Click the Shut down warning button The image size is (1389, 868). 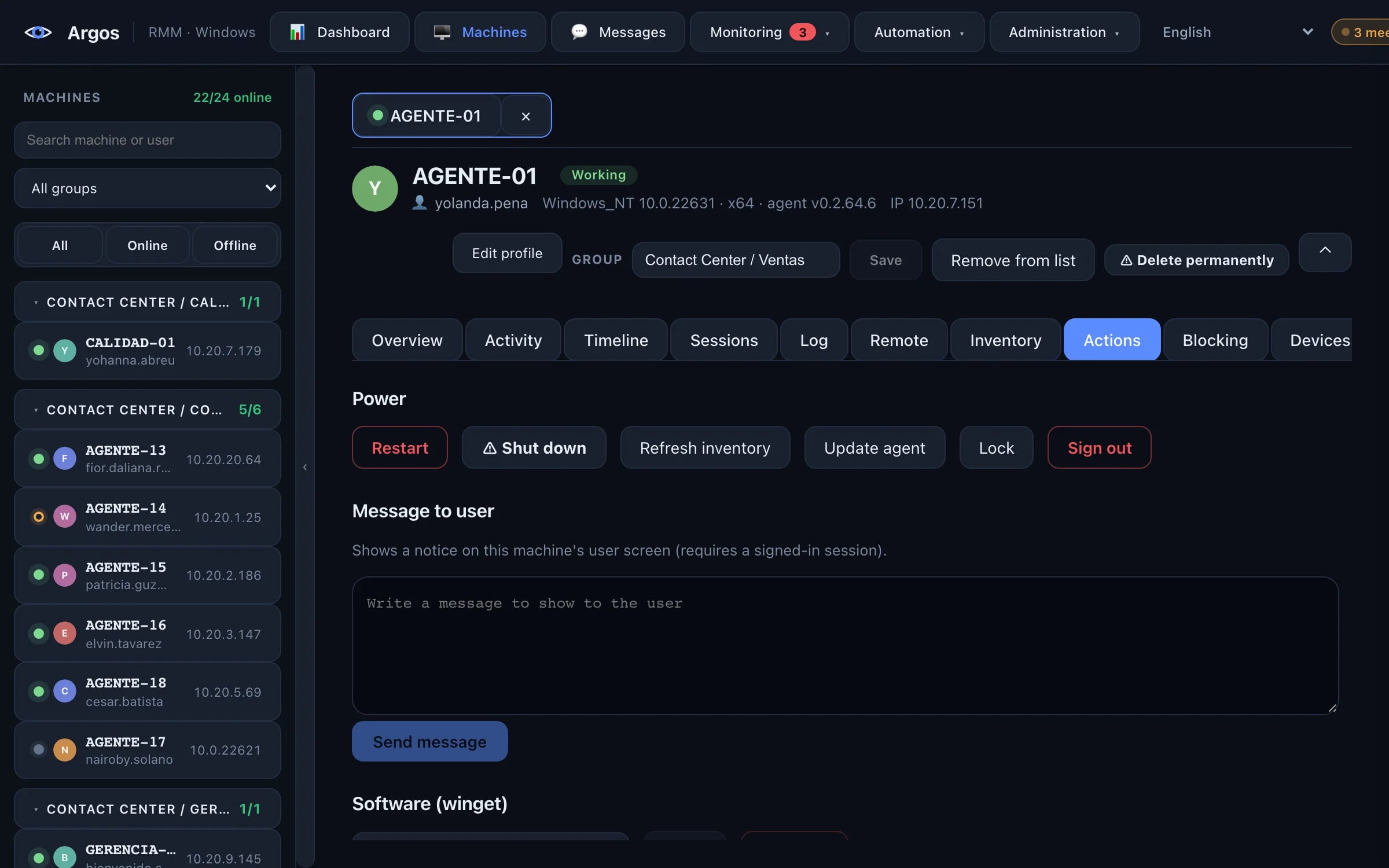pos(534,448)
